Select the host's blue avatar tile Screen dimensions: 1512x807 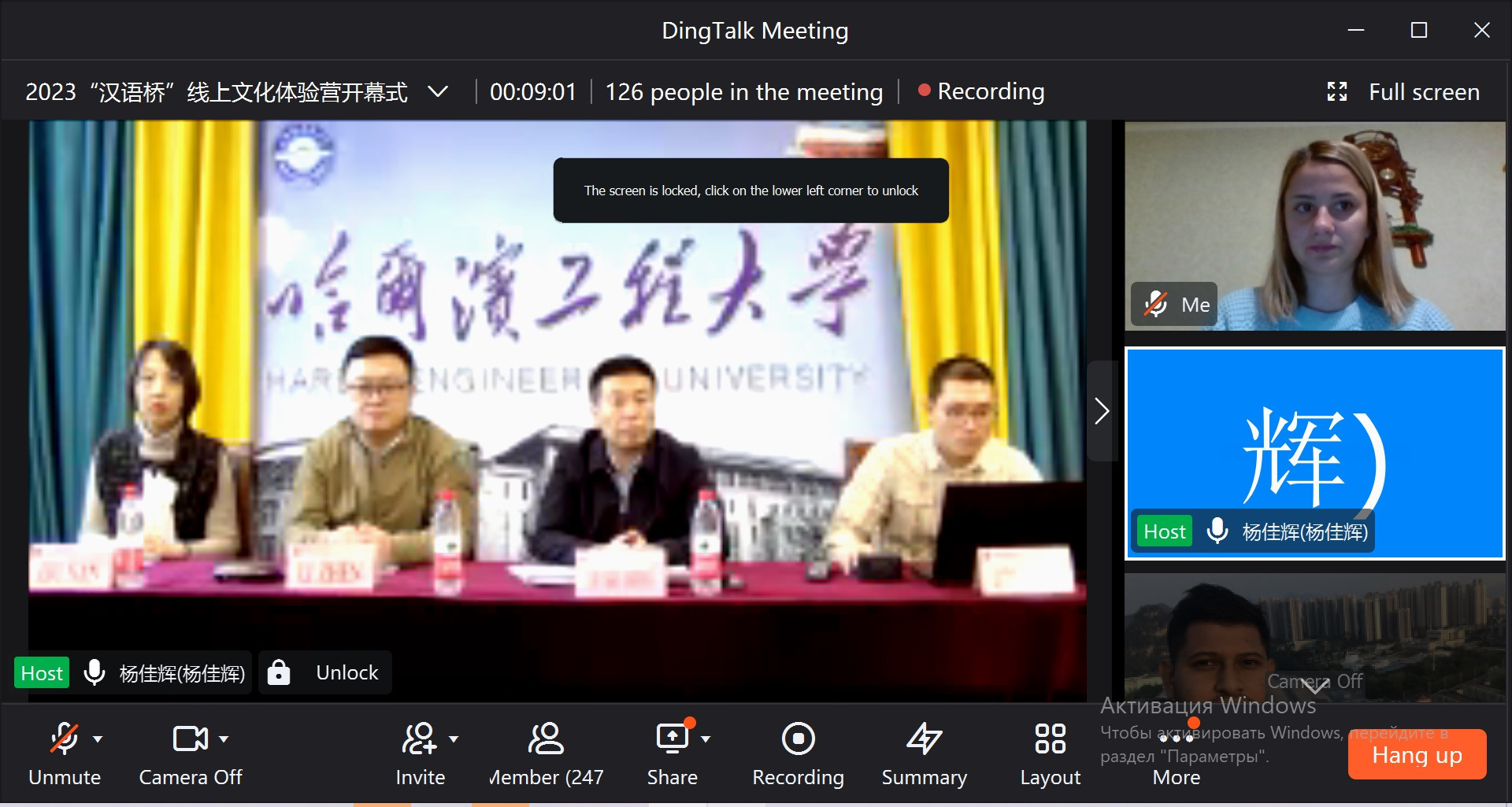[x=1314, y=453]
